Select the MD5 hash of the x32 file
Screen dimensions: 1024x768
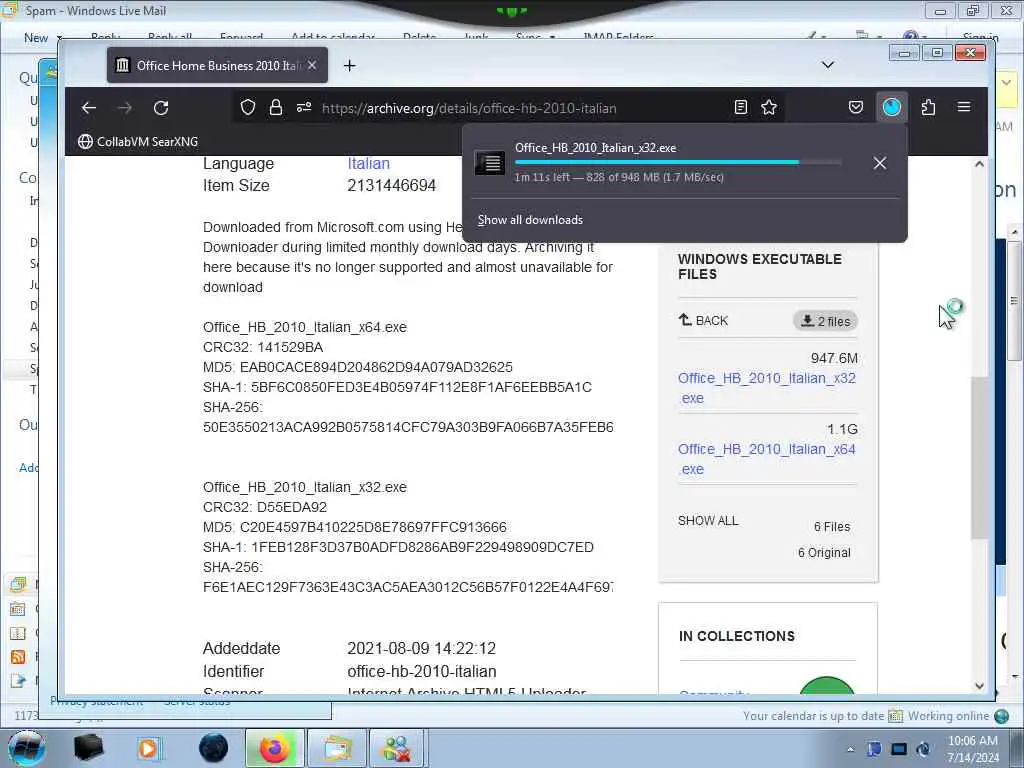click(x=373, y=528)
